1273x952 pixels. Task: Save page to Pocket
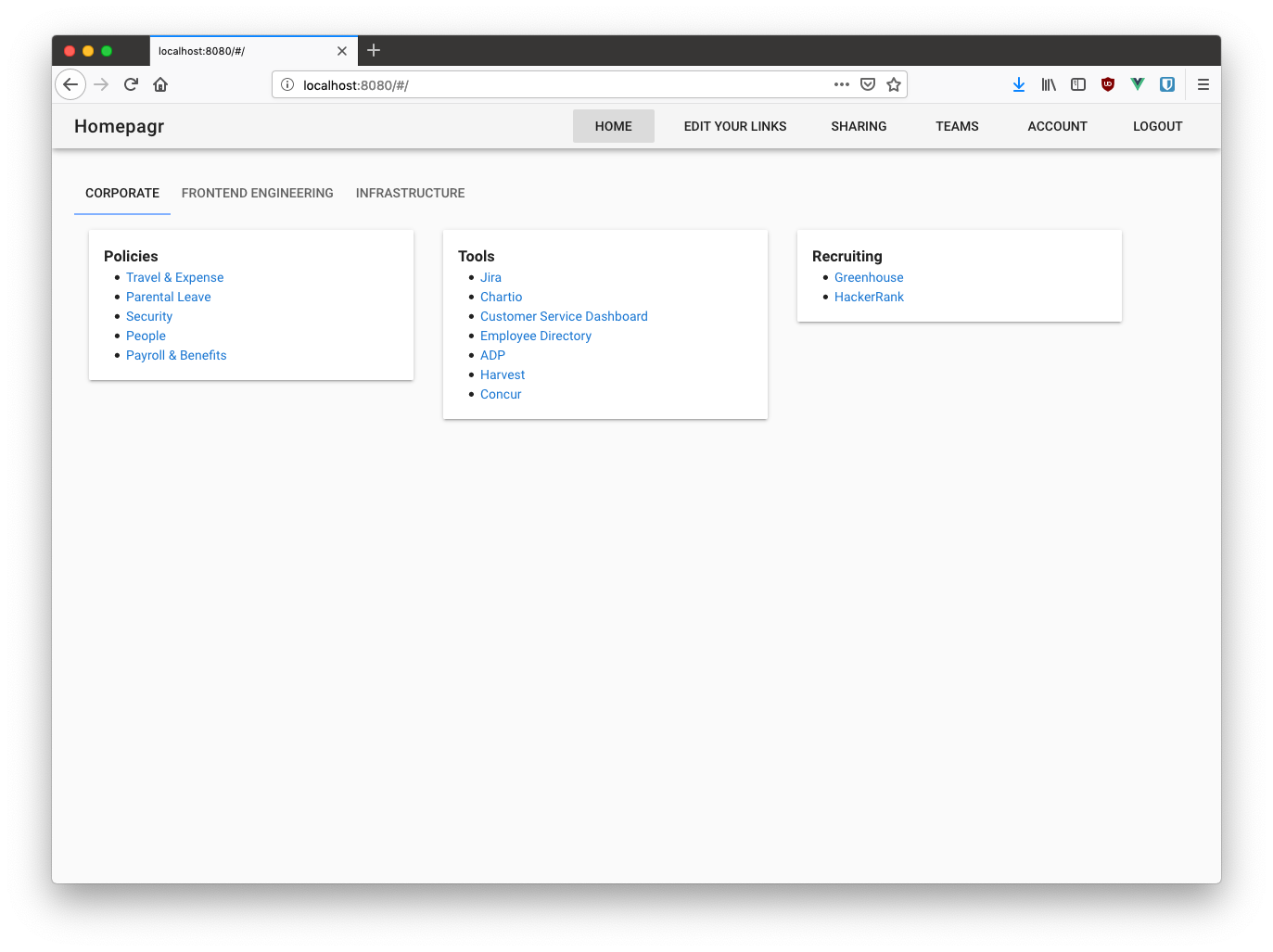(x=868, y=84)
